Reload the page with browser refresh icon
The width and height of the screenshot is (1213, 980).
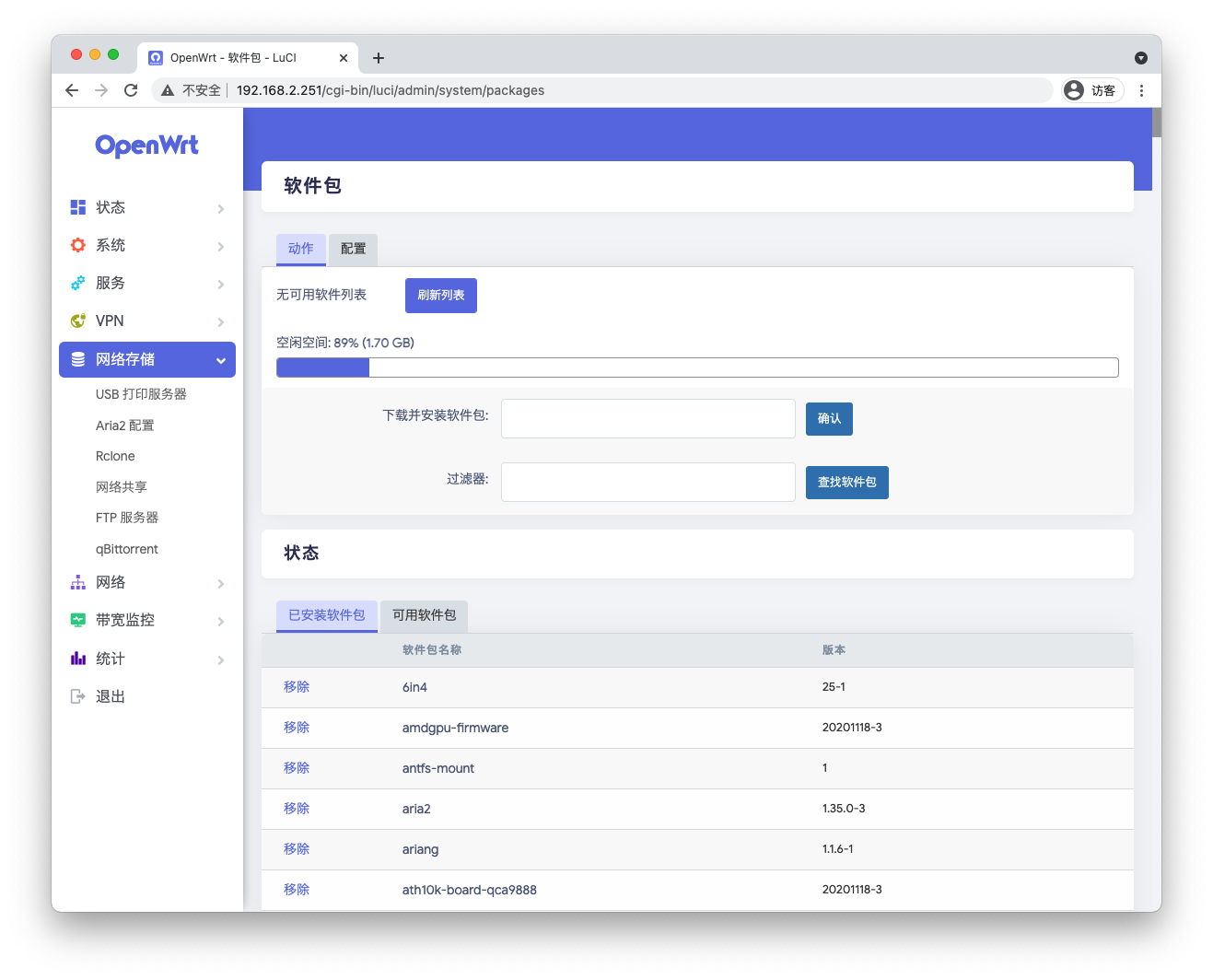tap(131, 90)
